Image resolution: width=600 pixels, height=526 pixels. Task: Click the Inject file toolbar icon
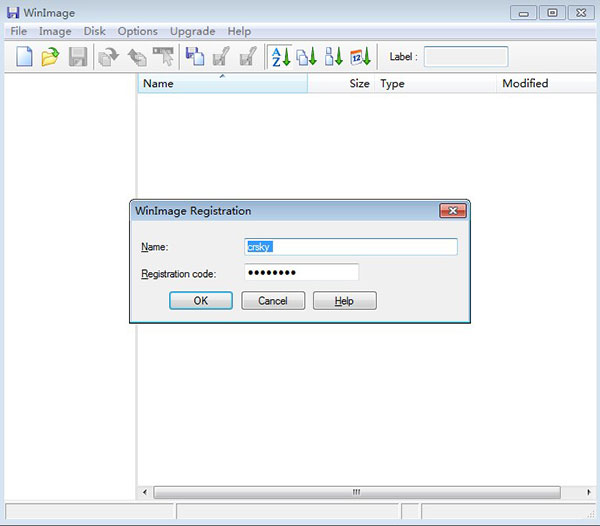click(195, 57)
